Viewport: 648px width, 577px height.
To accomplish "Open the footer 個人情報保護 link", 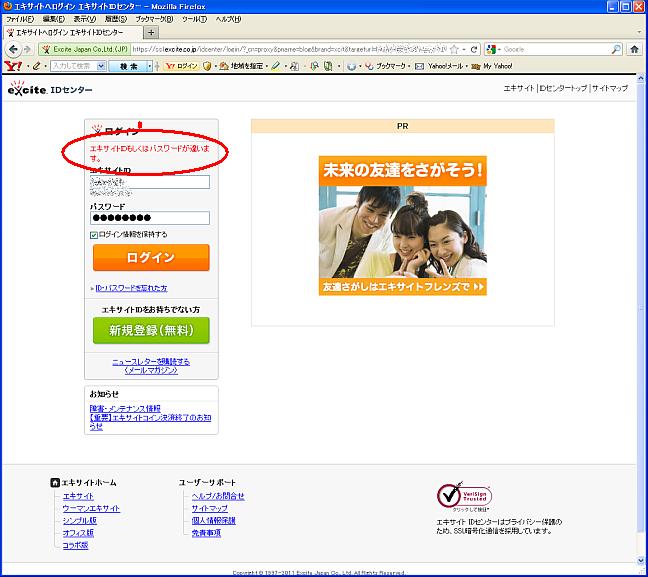I will click(x=214, y=521).
